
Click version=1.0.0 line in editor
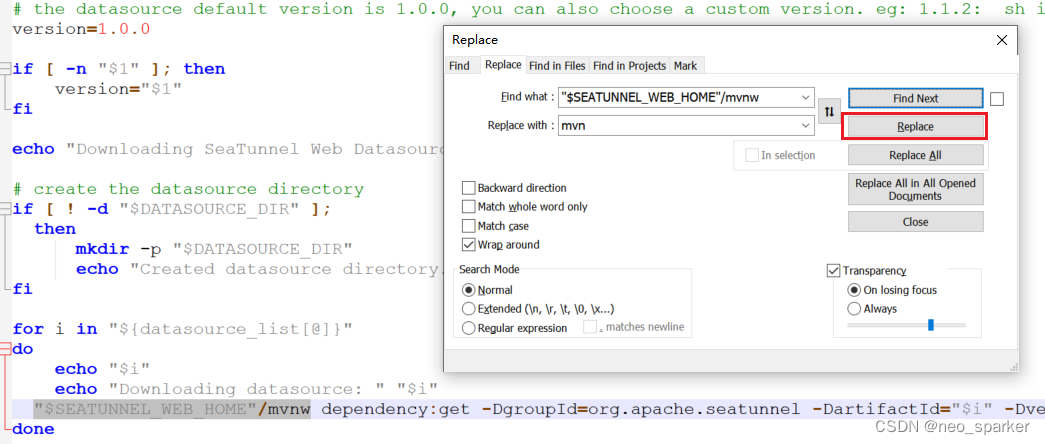(x=81, y=29)
